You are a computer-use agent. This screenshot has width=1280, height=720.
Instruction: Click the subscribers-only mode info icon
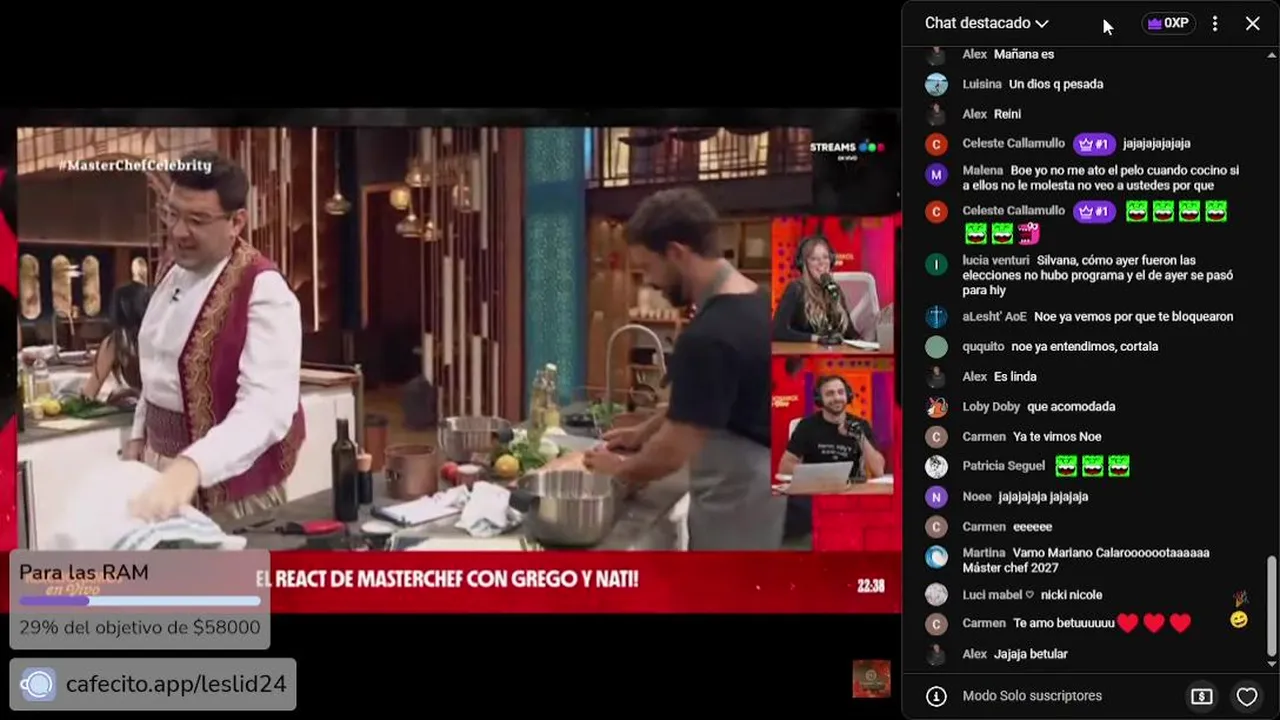pyautogui.click(x=936, y=696)
